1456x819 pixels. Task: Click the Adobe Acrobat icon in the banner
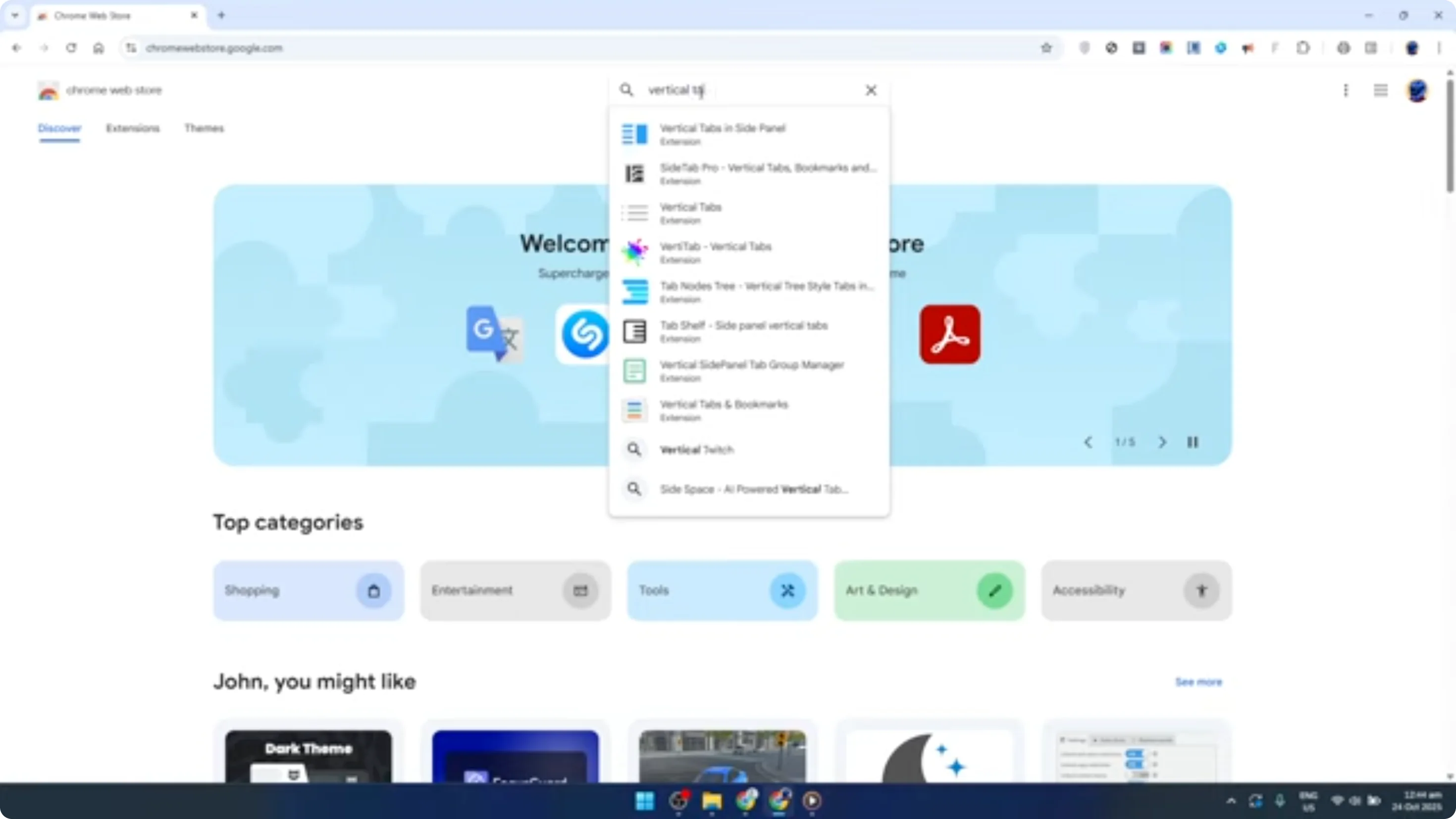click(949, 334)
